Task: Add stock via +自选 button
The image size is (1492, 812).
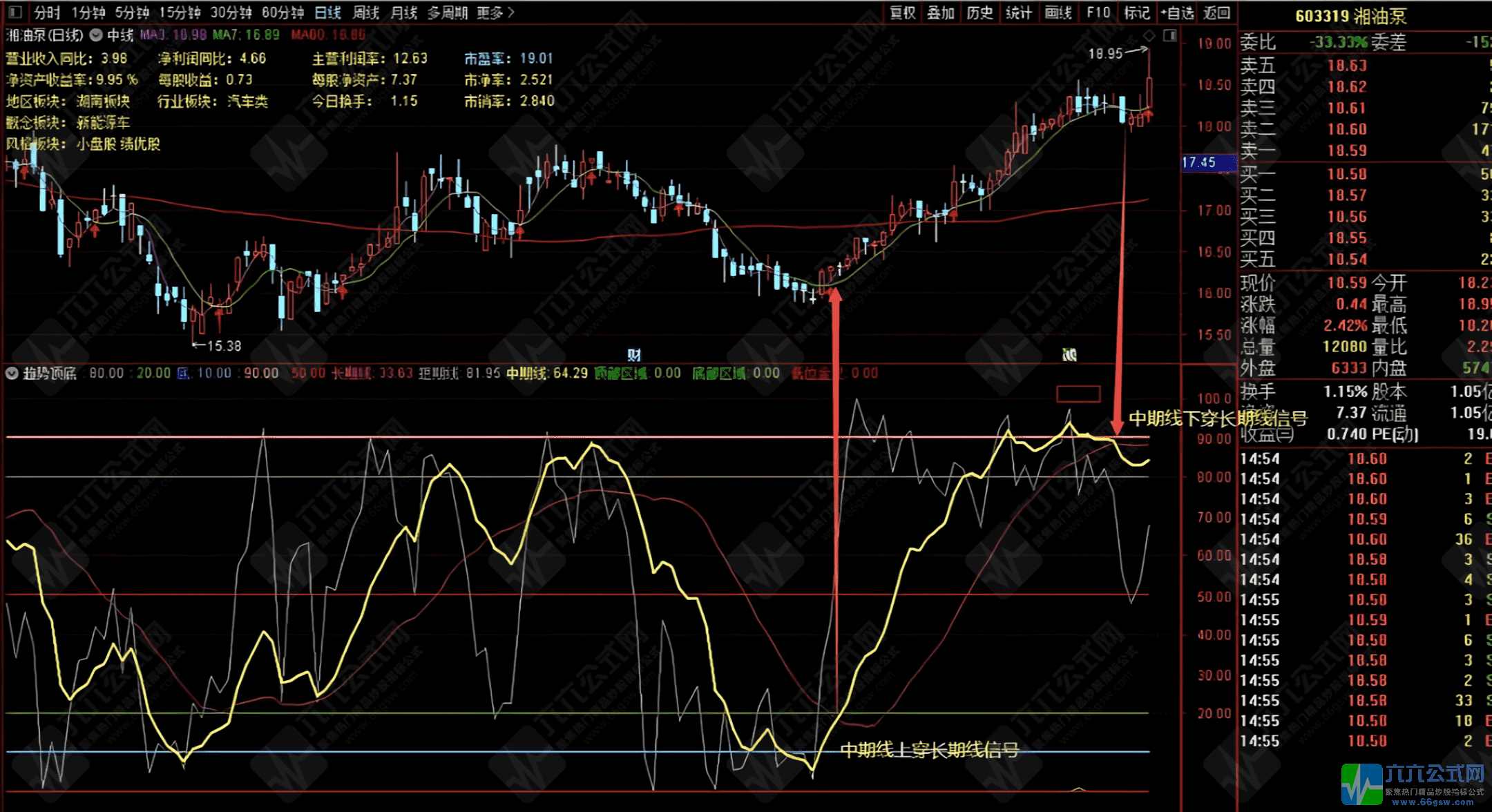Action: click(x=1178, y=12)
